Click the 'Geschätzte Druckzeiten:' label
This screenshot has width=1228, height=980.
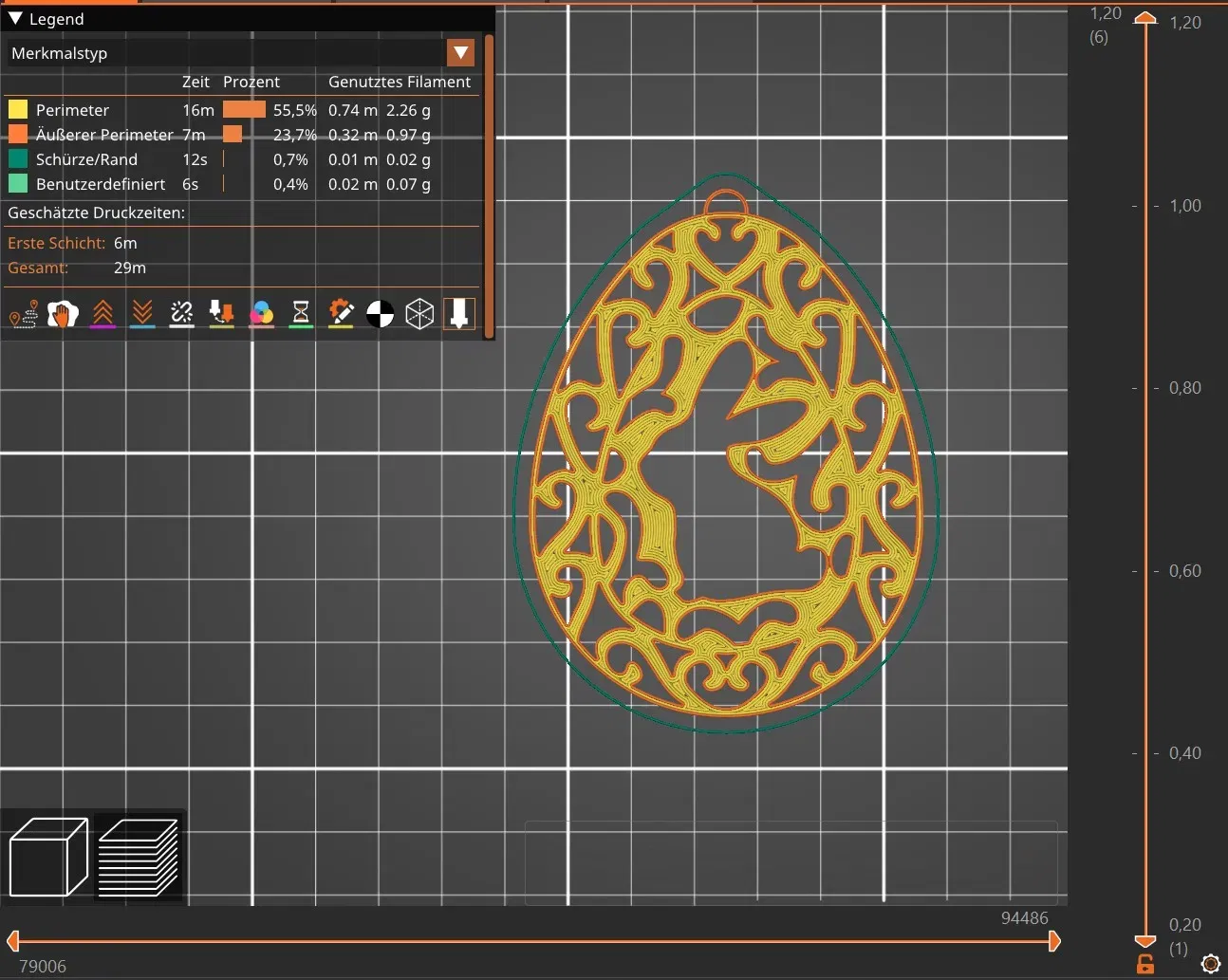[96, 213]
